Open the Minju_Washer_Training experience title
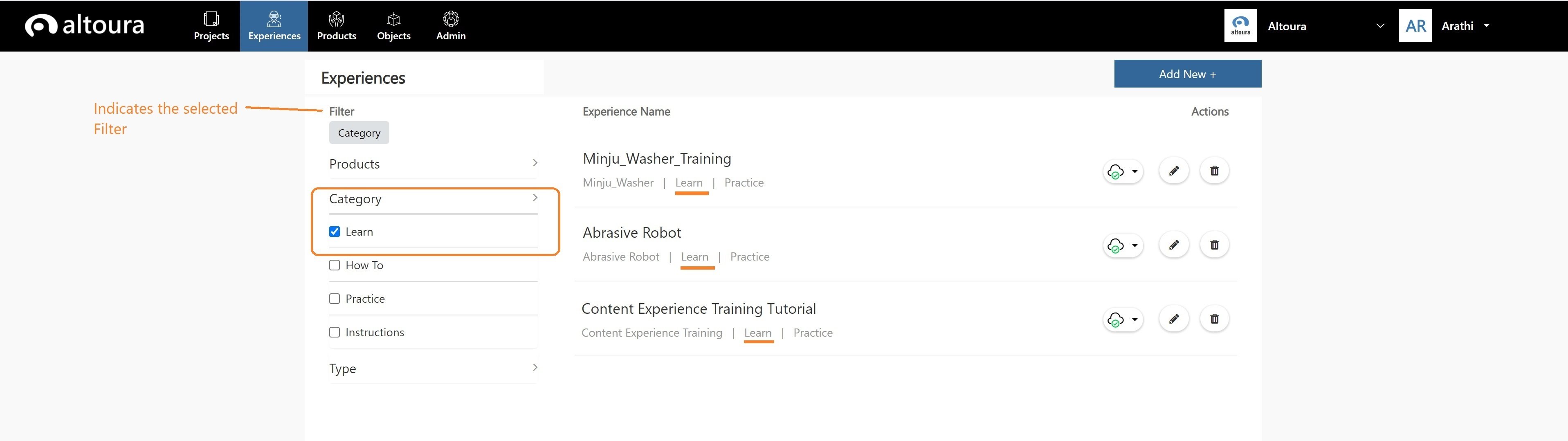The height and width of the screenshot is (441, 1568). pos(657,159)
